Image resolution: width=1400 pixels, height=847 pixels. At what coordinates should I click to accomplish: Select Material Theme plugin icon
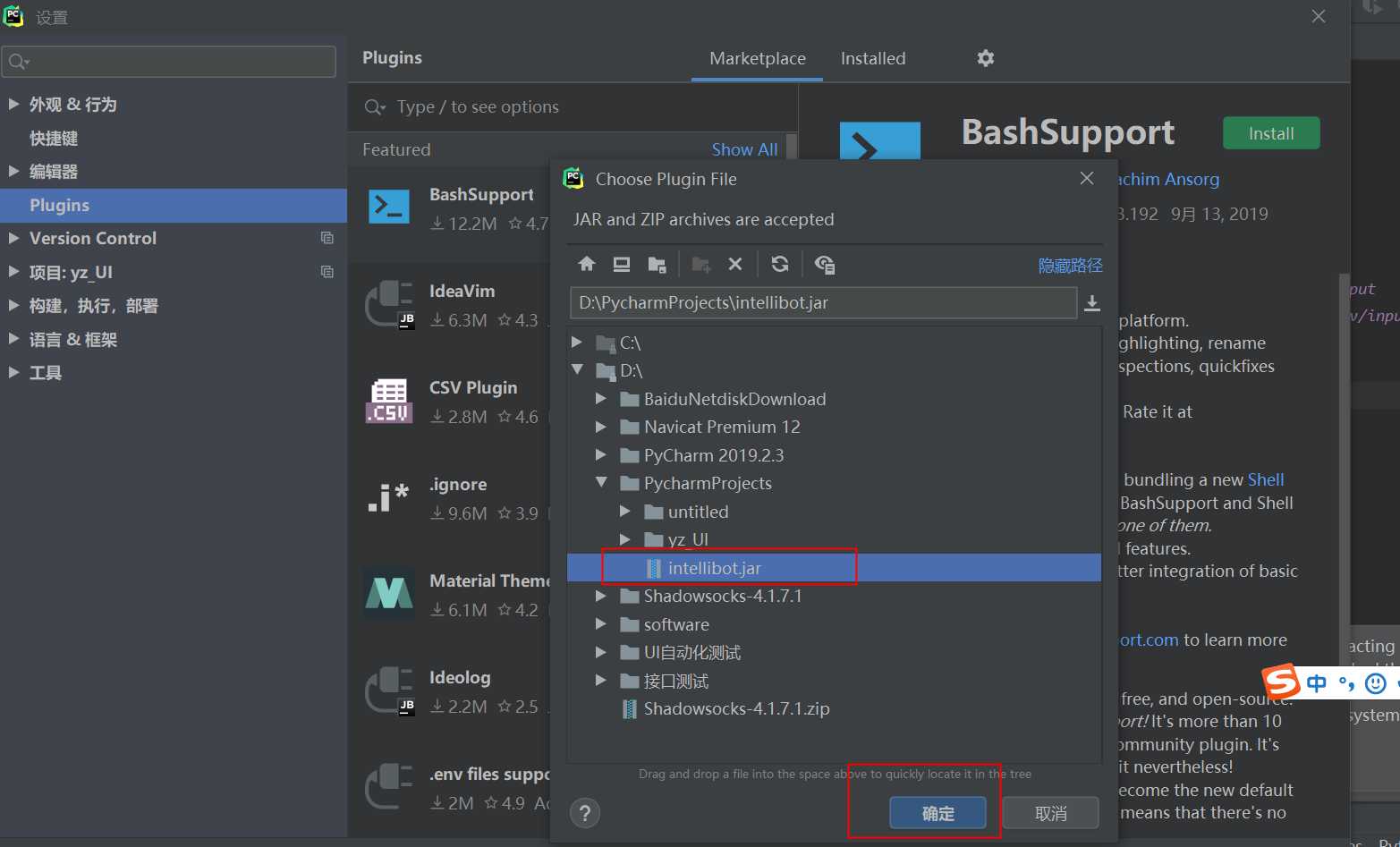389,594
